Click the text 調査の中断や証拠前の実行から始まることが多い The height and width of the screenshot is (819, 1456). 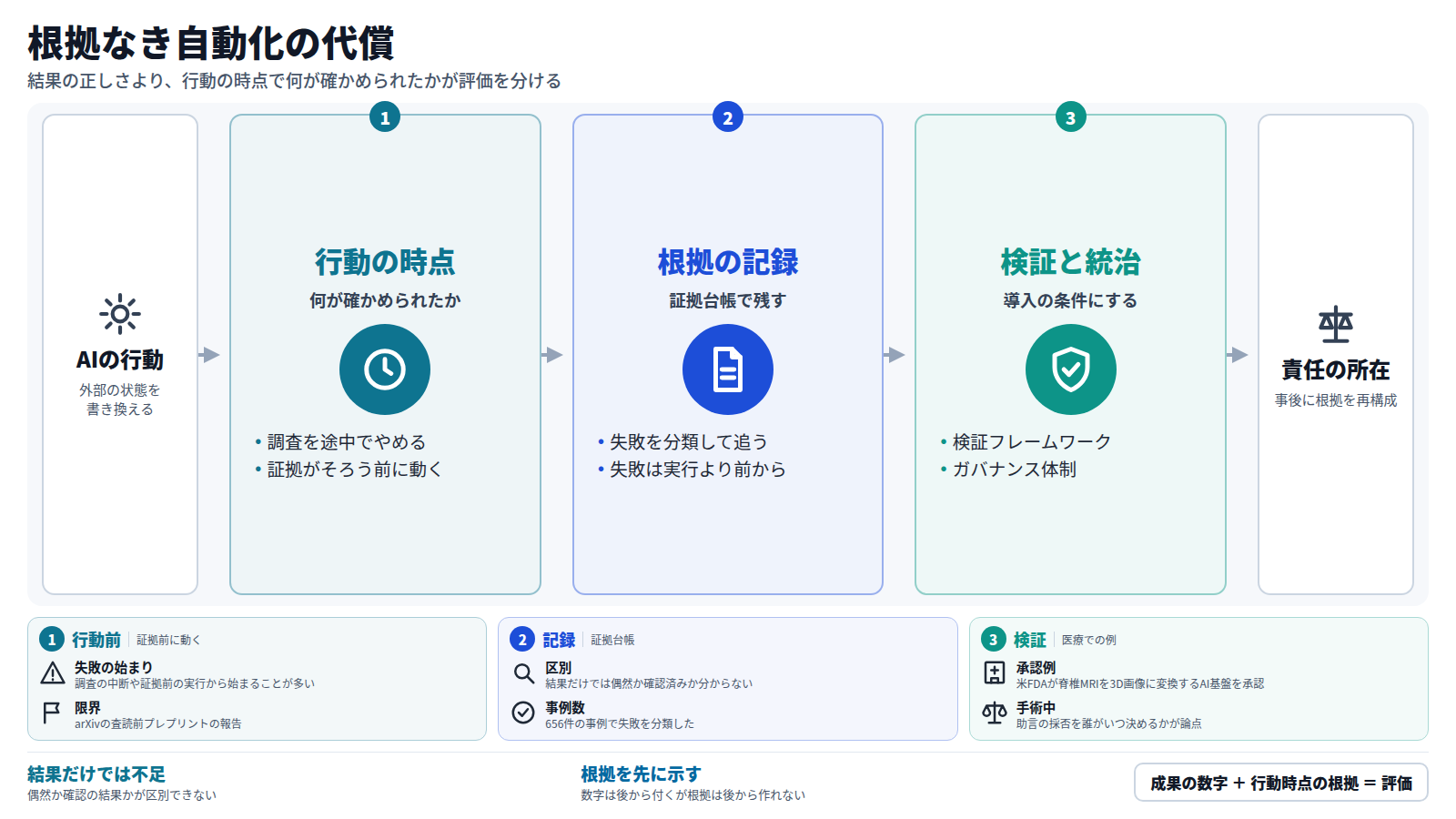(195, 683)
